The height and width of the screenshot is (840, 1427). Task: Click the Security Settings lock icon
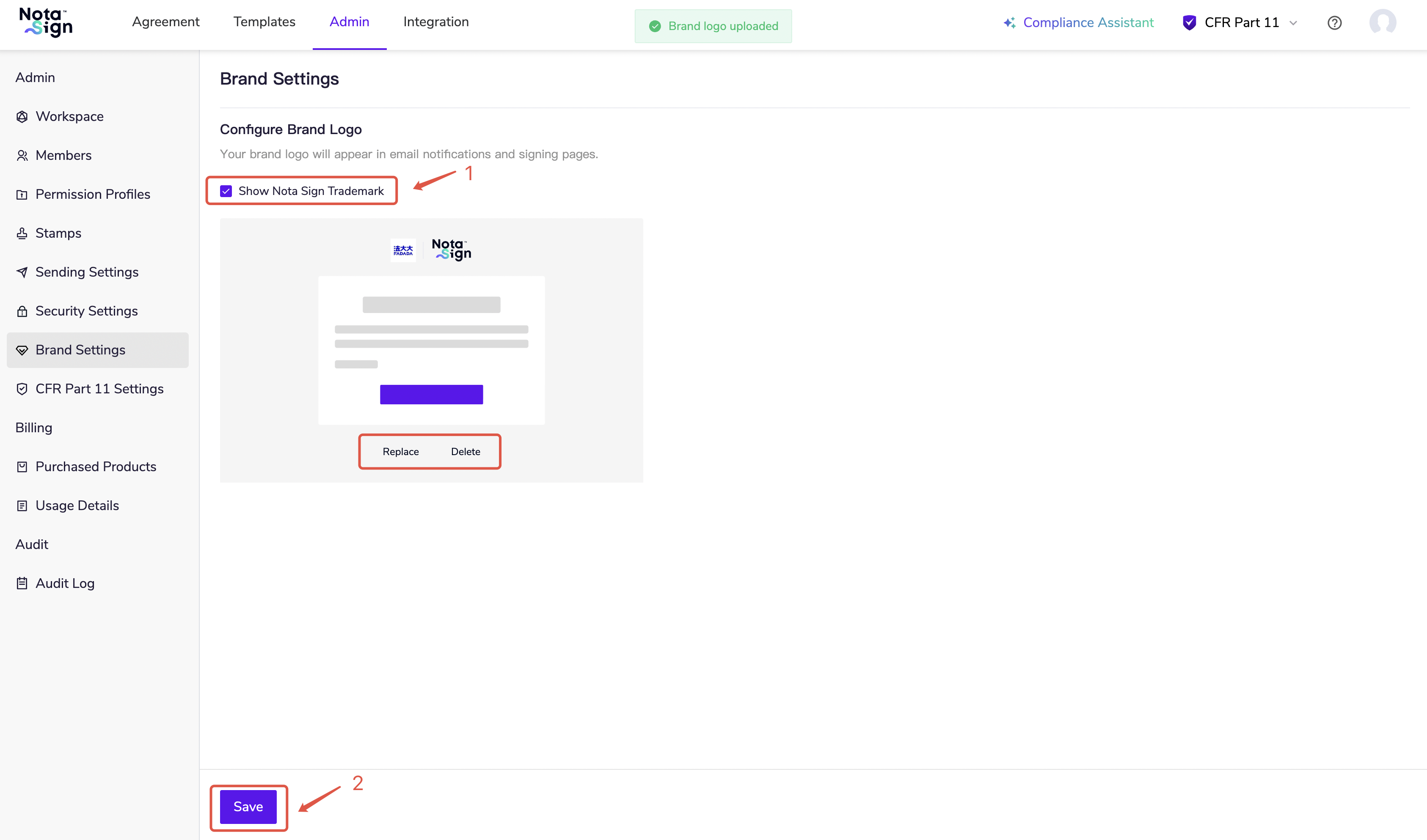pos(22,311)
